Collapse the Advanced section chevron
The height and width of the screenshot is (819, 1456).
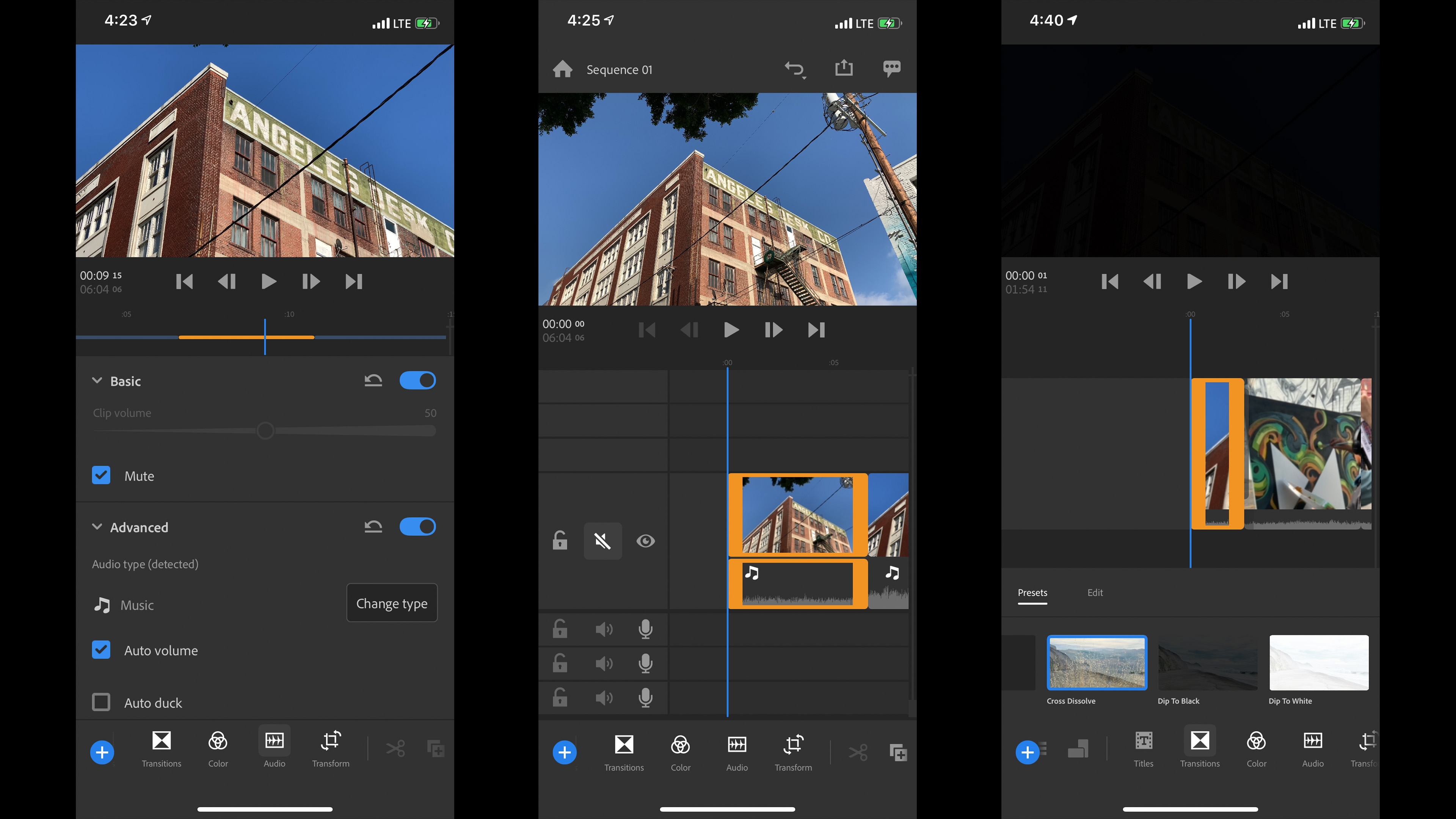[x=97, y=527]
